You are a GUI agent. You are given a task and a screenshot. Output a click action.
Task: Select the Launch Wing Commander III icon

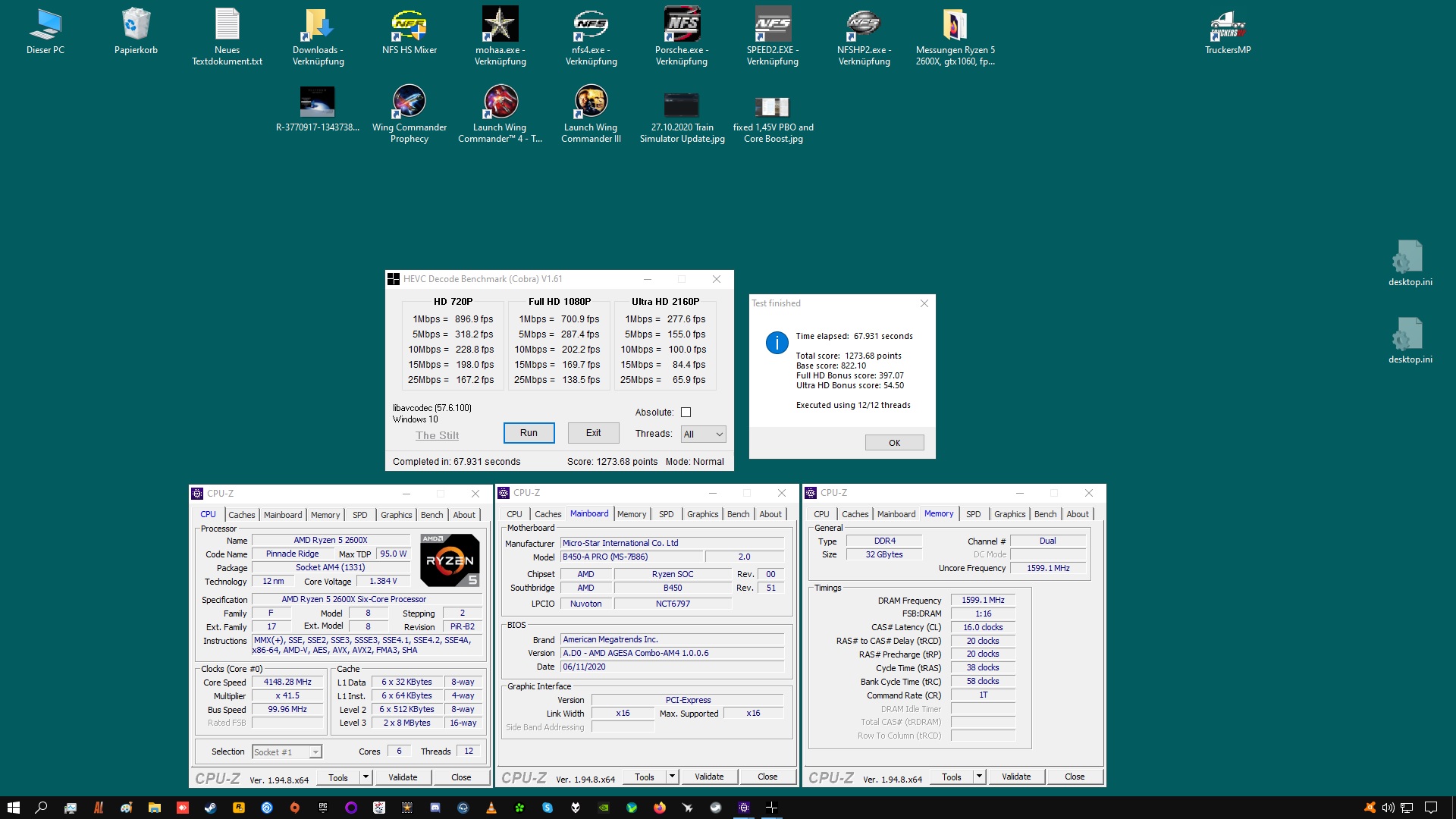[x=591, y=114]
